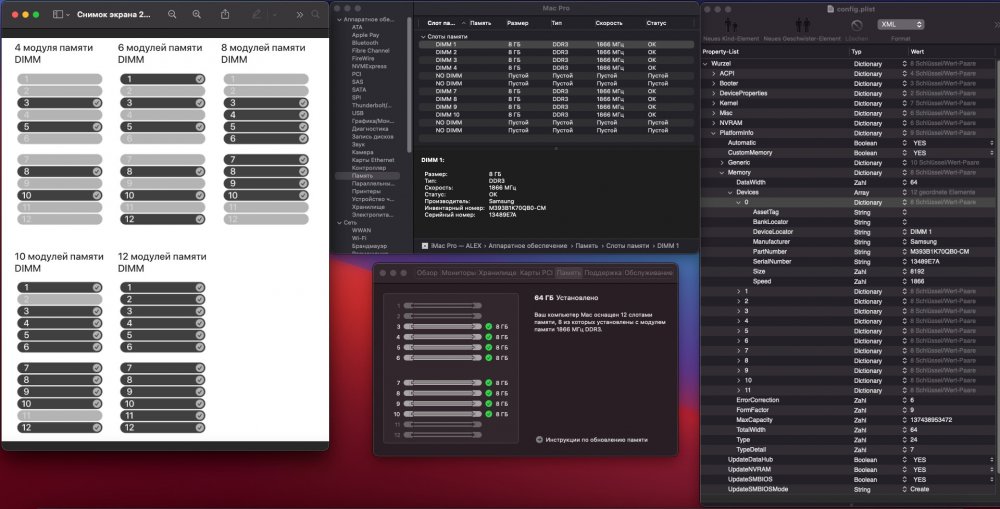This screenshot has height=509, width=1000.
Task: Click Слоты памяти in the path bar
Action: click(627, 246)
